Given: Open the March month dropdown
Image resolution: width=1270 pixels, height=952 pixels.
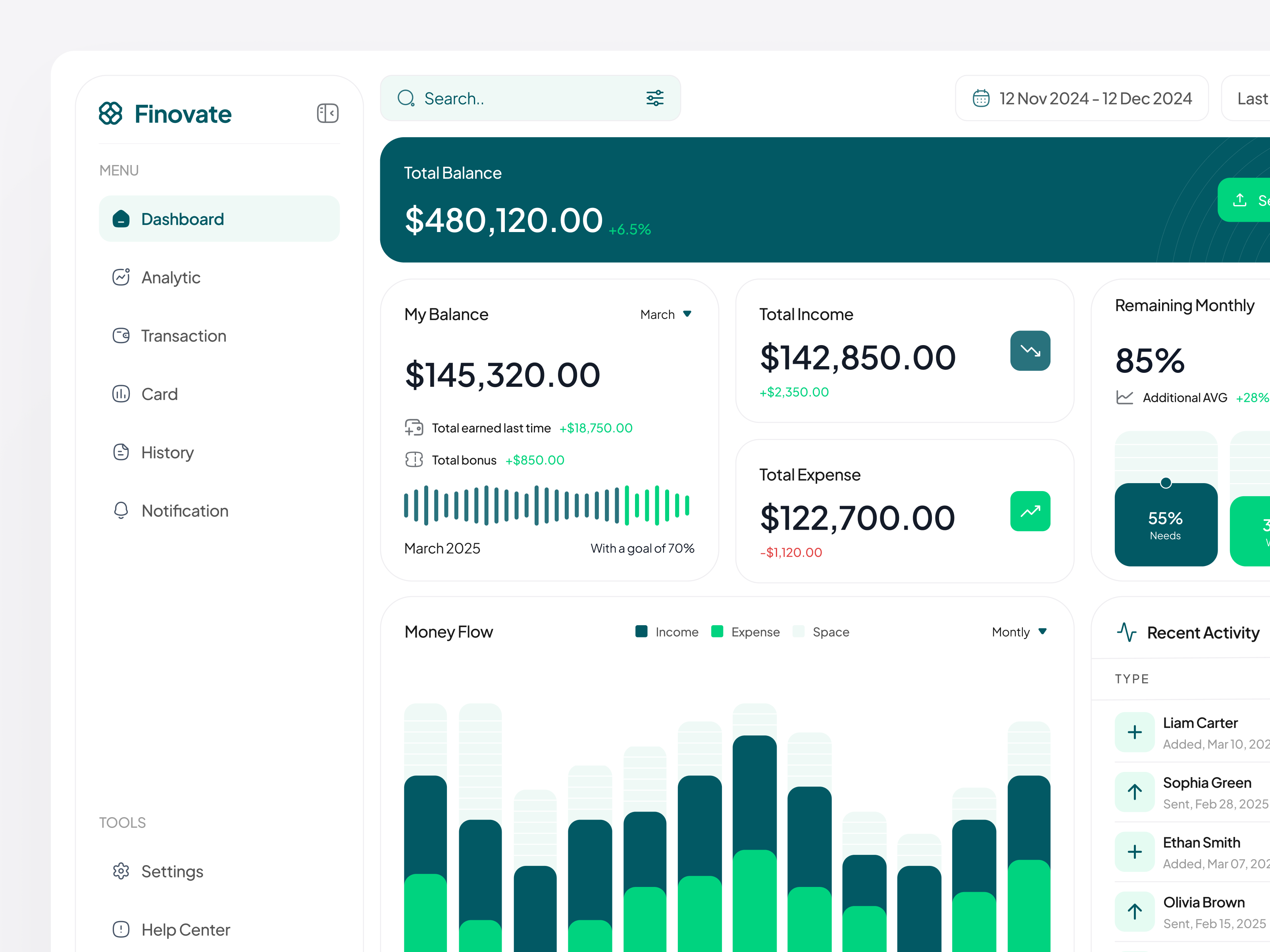Looking at the screenshot, I should point(666,315).
